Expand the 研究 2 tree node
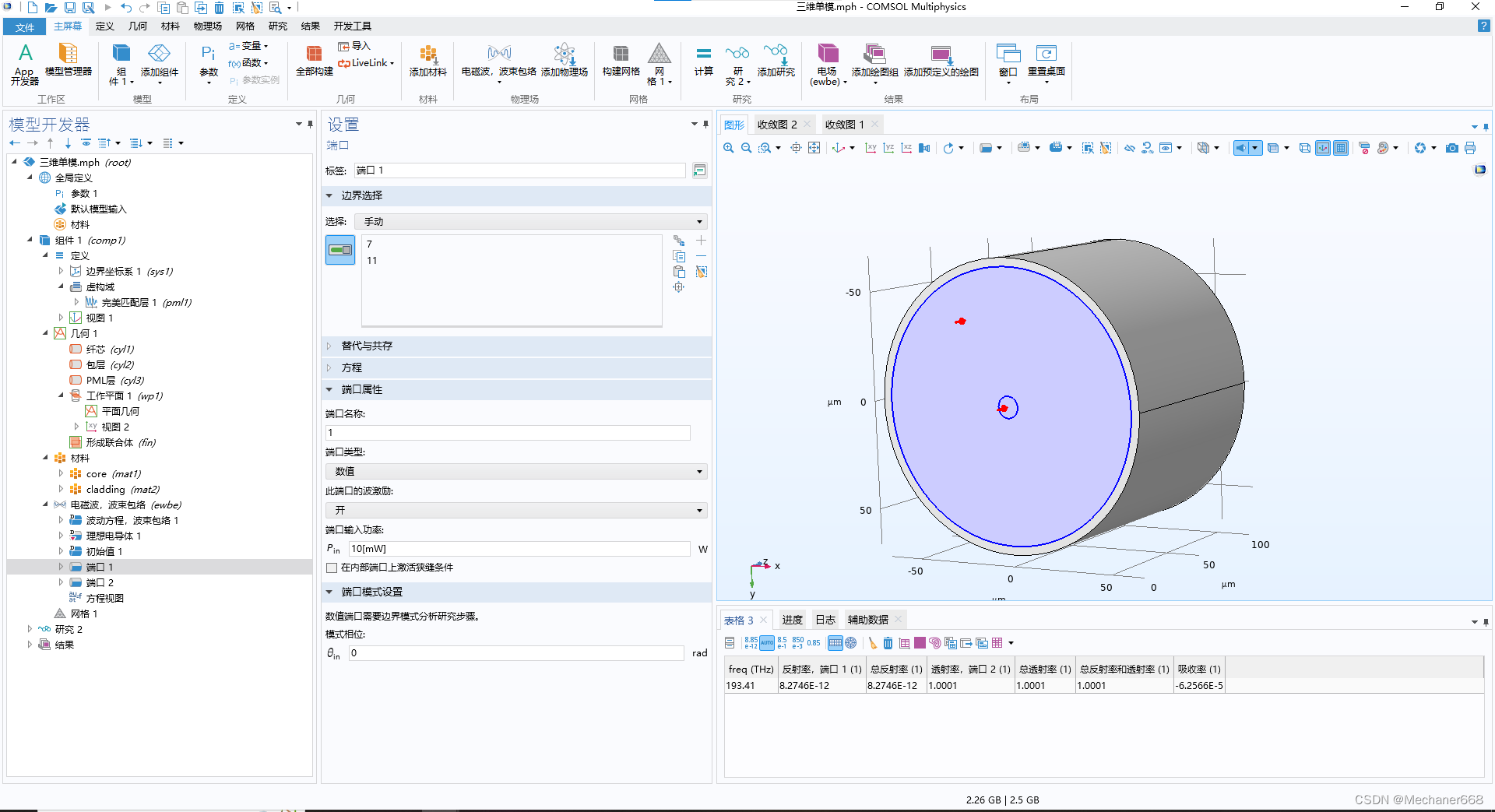 click(x=30, y=629)
